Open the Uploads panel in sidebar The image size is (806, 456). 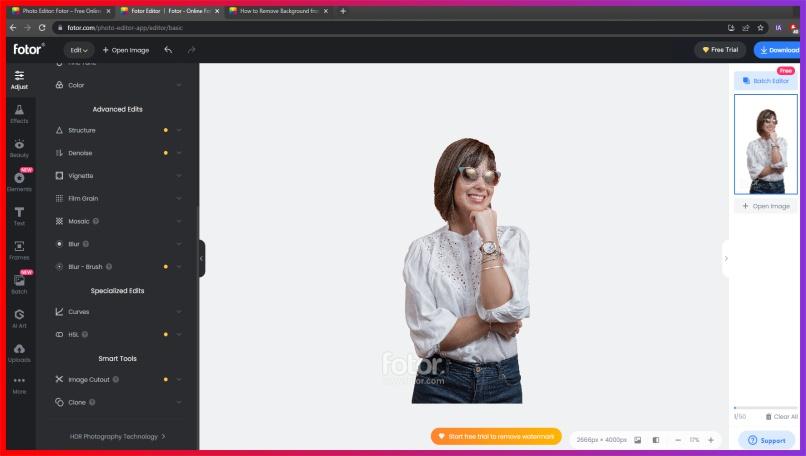pos(19,353)
